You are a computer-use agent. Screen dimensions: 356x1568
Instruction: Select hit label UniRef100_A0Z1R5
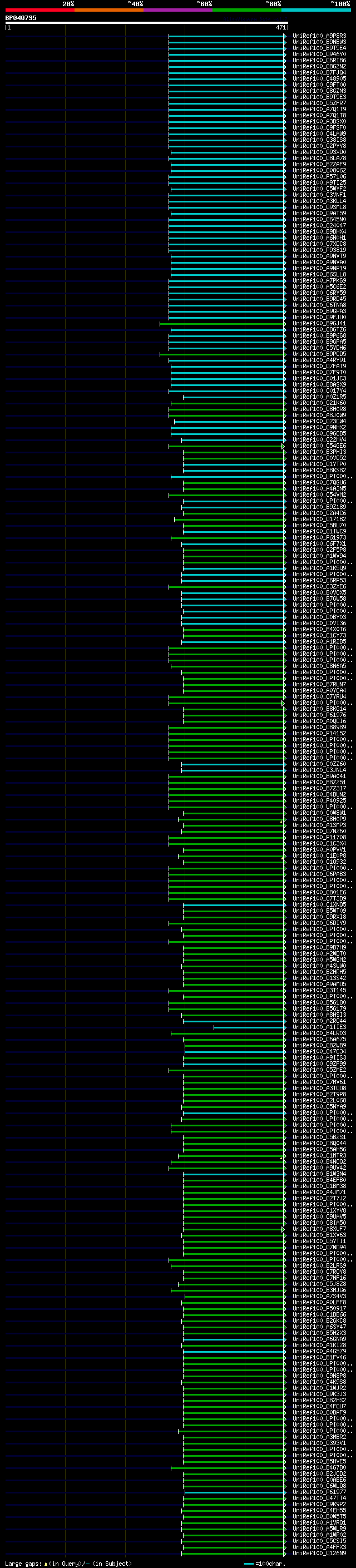pos(319,397)
